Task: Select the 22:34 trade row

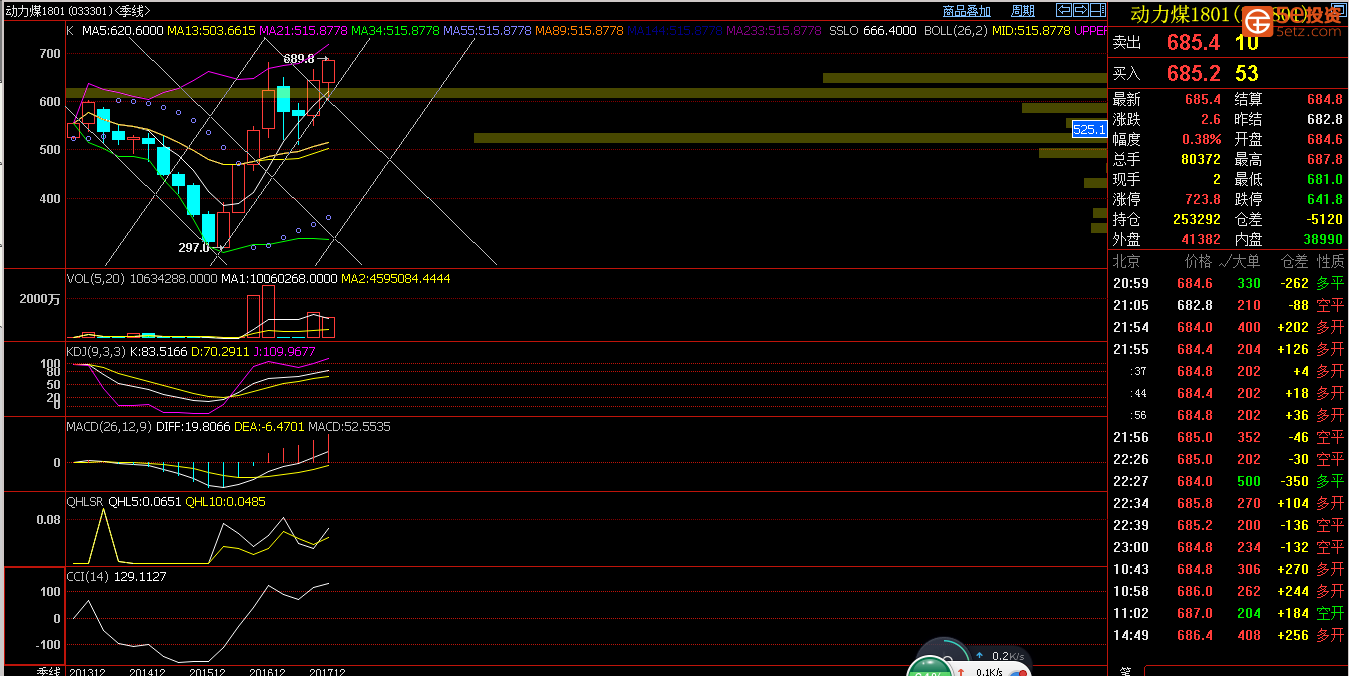Action: pos(1228,504)
